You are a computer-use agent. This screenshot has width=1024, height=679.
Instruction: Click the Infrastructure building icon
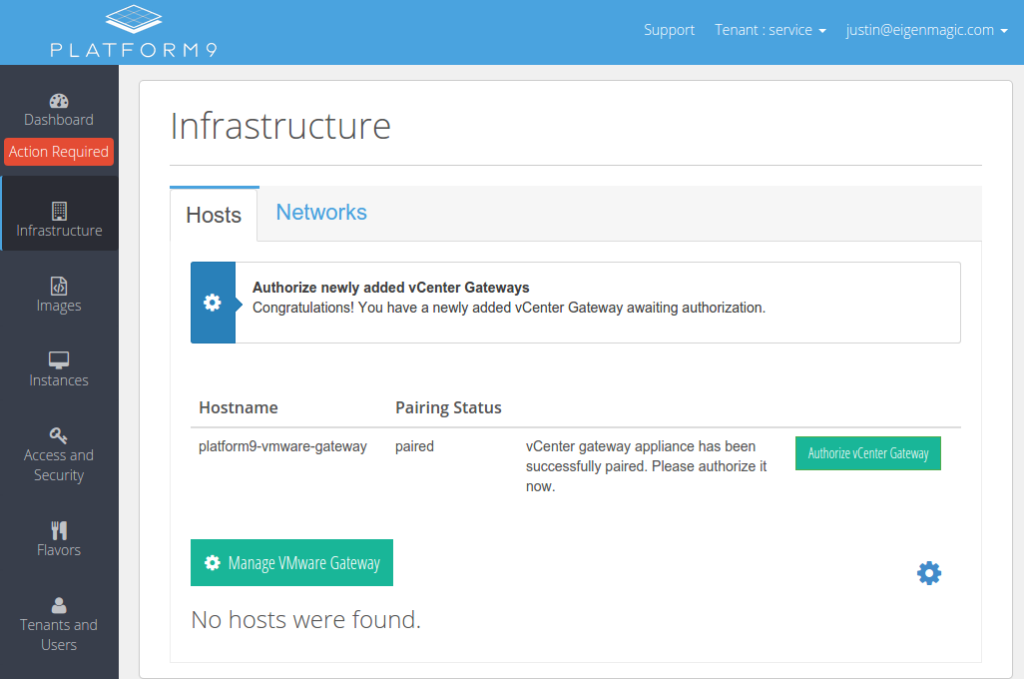[x=59, y=211]
